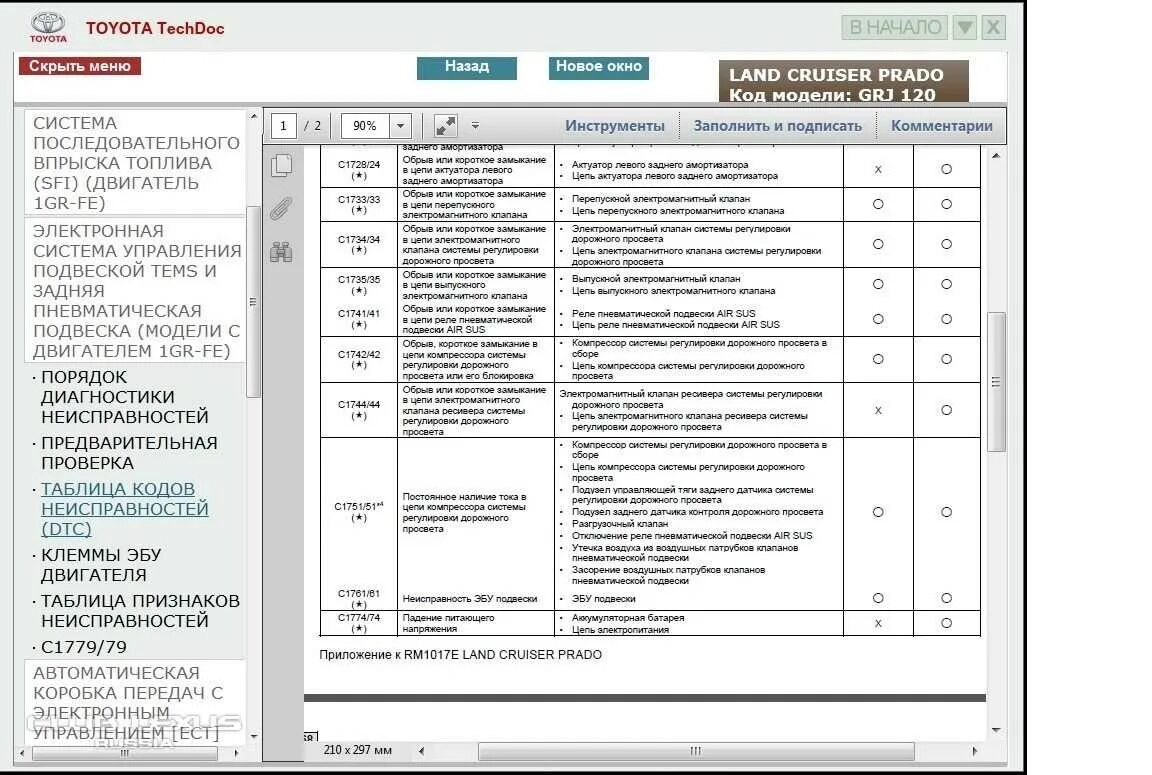Click the zoom percentage field showing 90%

coord(365,126)
